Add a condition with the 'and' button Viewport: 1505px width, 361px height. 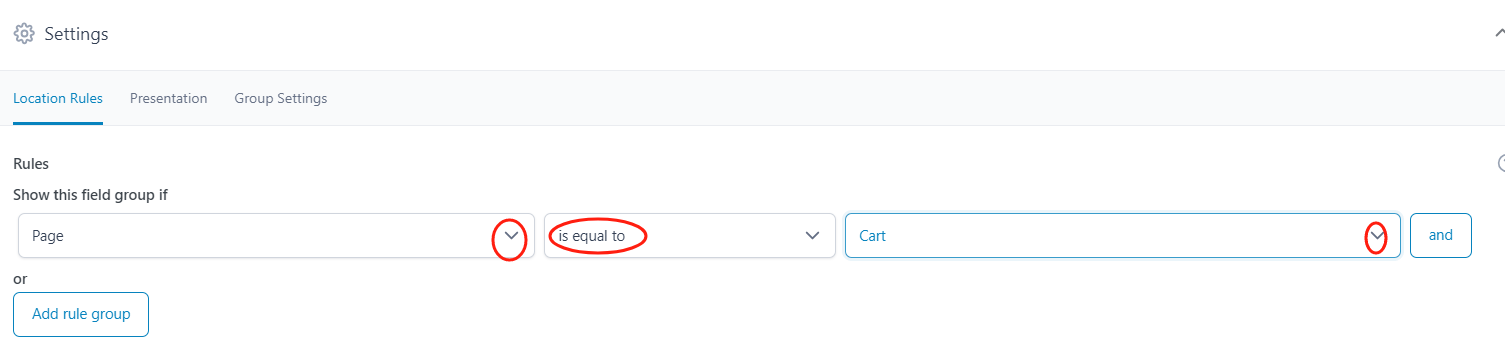1441,235
